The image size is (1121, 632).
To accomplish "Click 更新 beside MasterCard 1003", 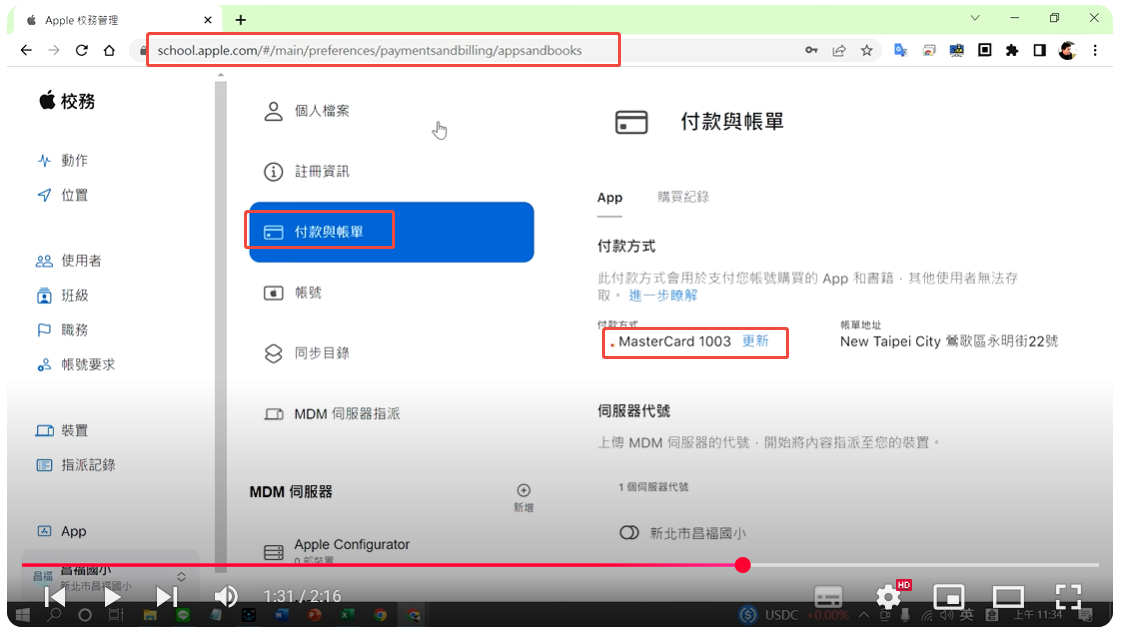I will pyautogui.click(x=755, y=341).
